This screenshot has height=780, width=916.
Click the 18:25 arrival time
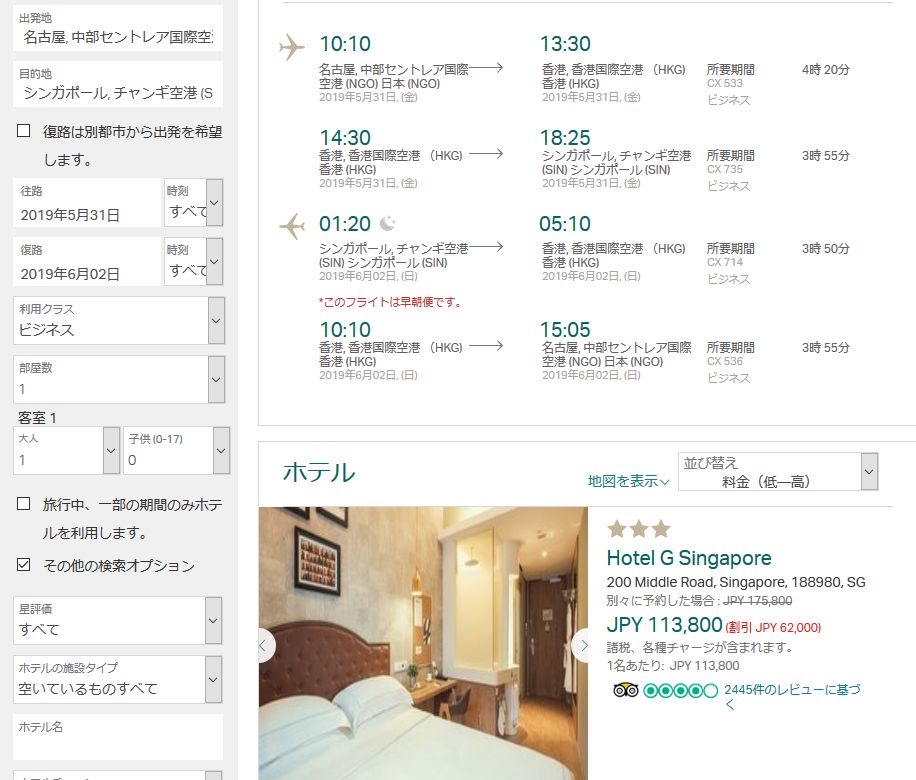(x=565, y=138)
